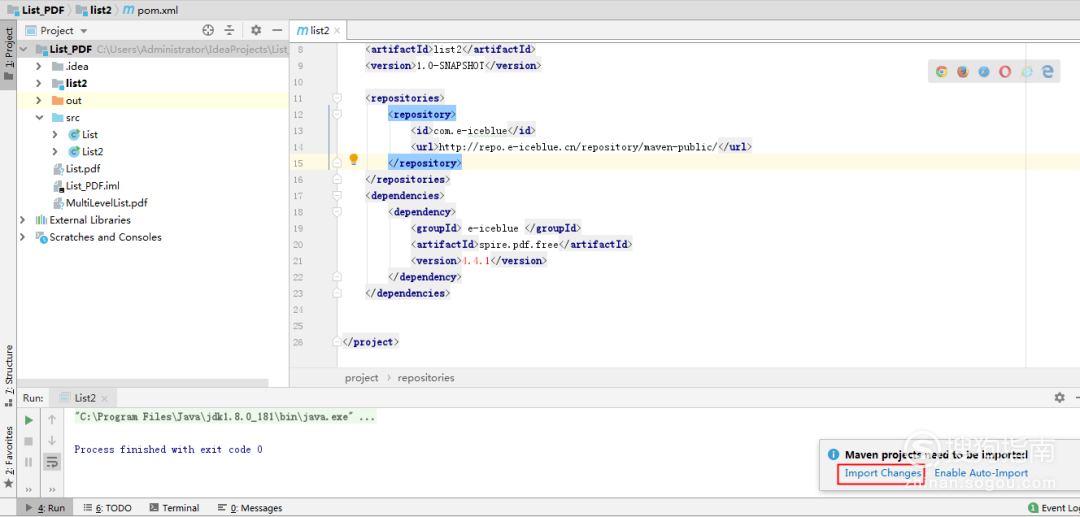Click the Import Changes link
The image size is (1080, 517).
(x=882, y=474)
